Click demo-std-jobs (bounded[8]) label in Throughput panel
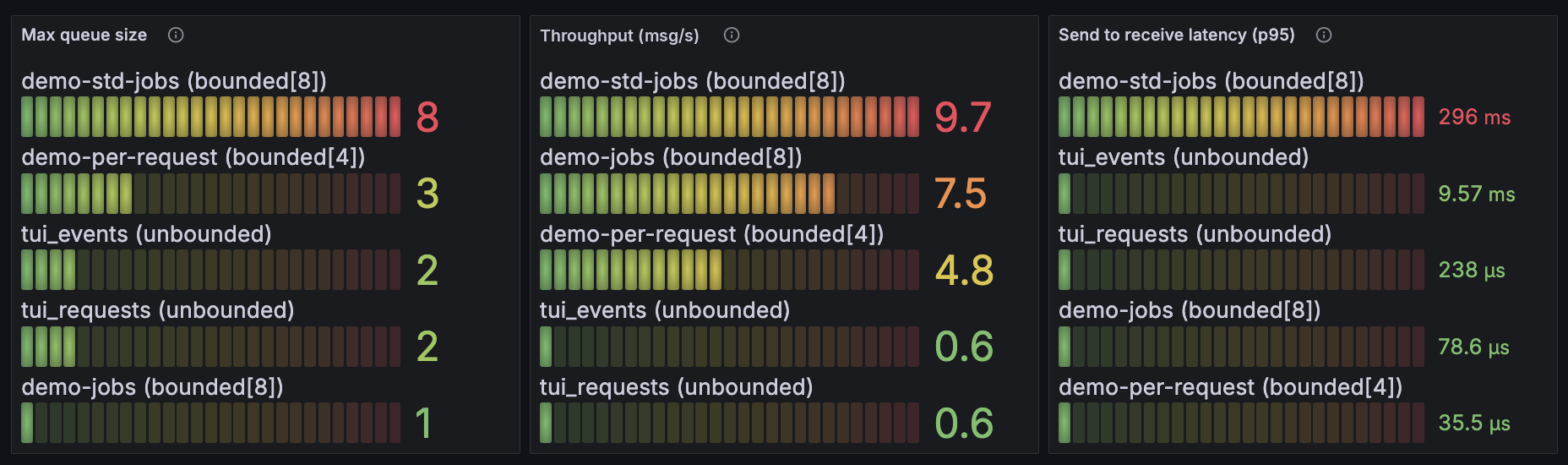1568x465 pixels. coord(693,81)
